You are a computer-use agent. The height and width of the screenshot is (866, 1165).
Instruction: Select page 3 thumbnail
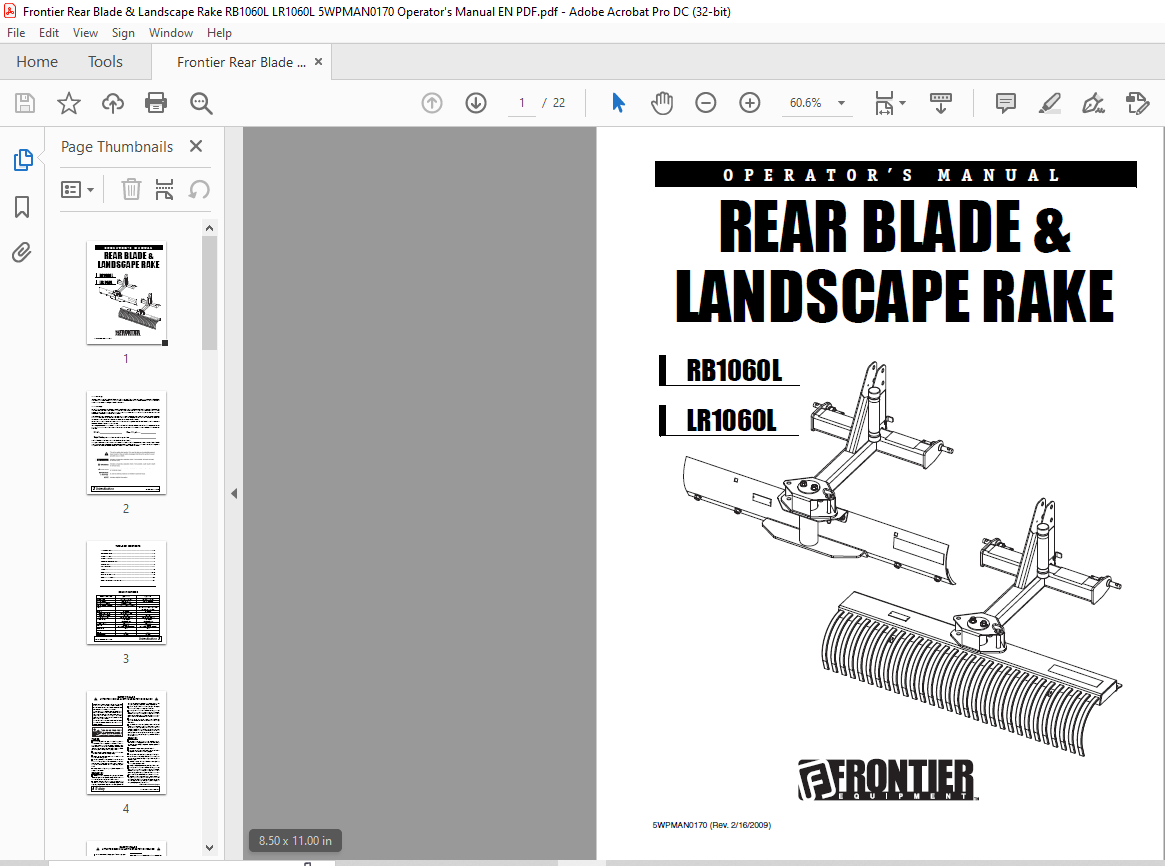pyautogui.click(x=126, y=593)
